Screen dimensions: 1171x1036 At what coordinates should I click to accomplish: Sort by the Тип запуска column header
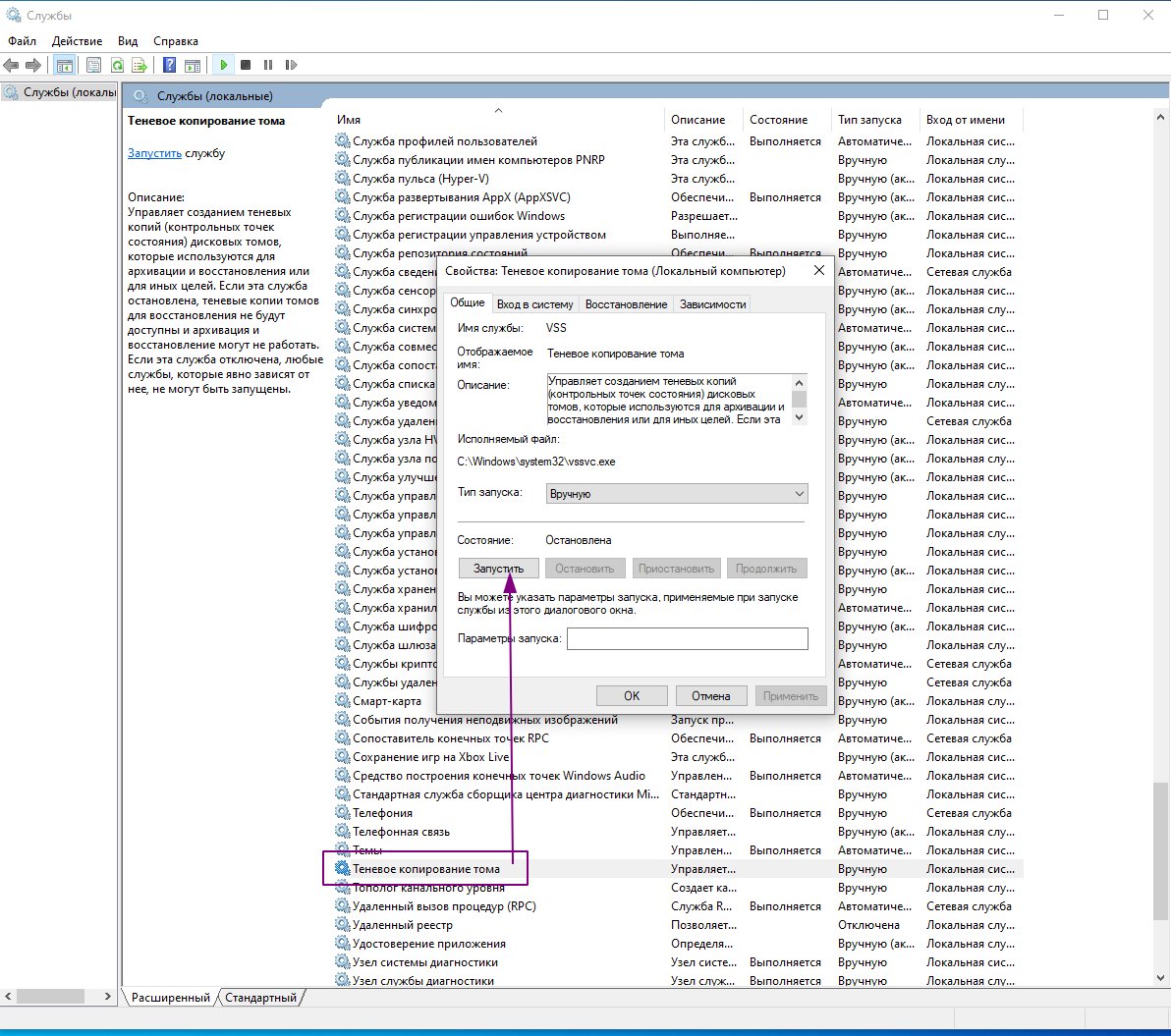[875, 120]
